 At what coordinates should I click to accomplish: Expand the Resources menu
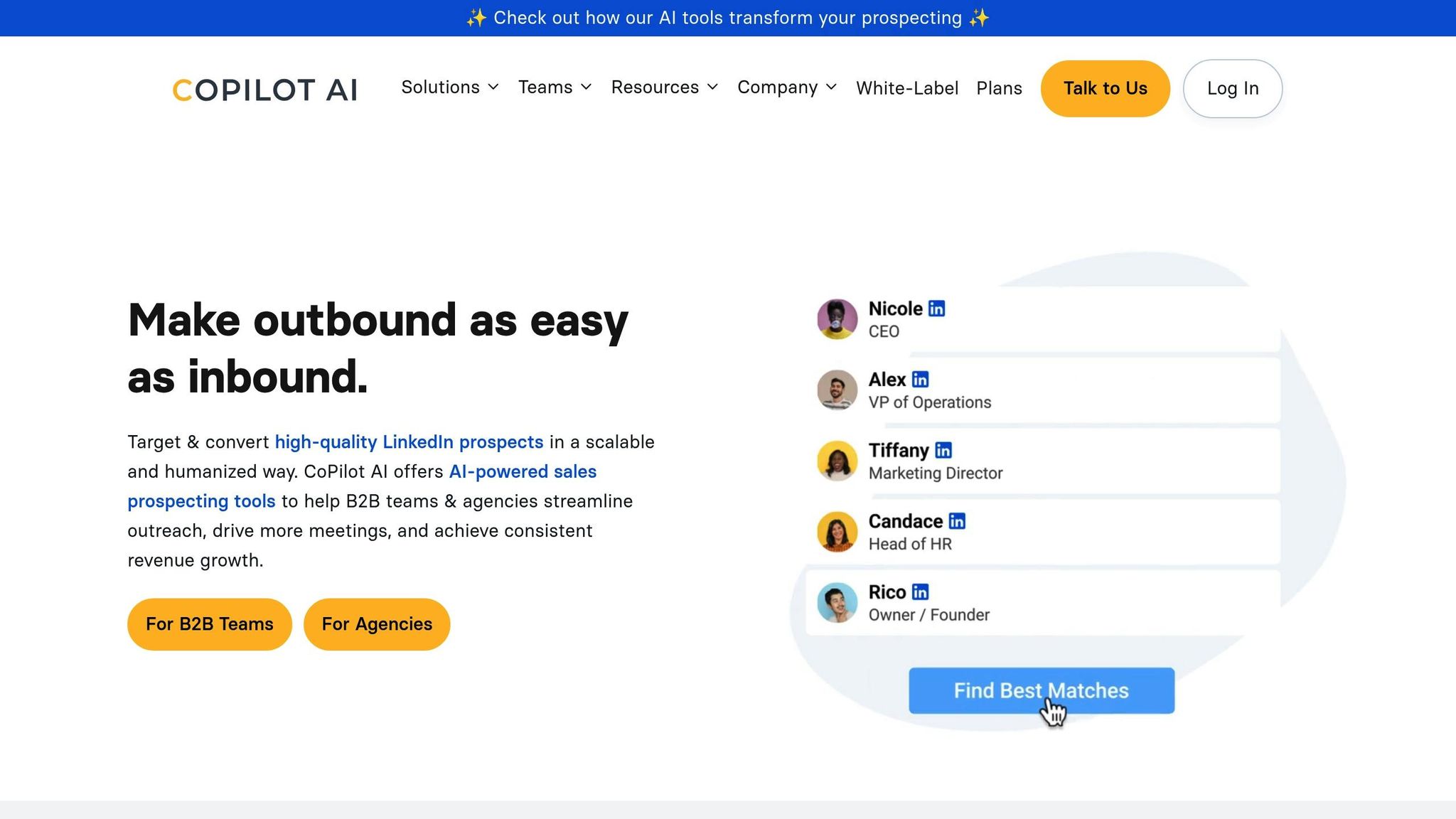coord(664,87)
